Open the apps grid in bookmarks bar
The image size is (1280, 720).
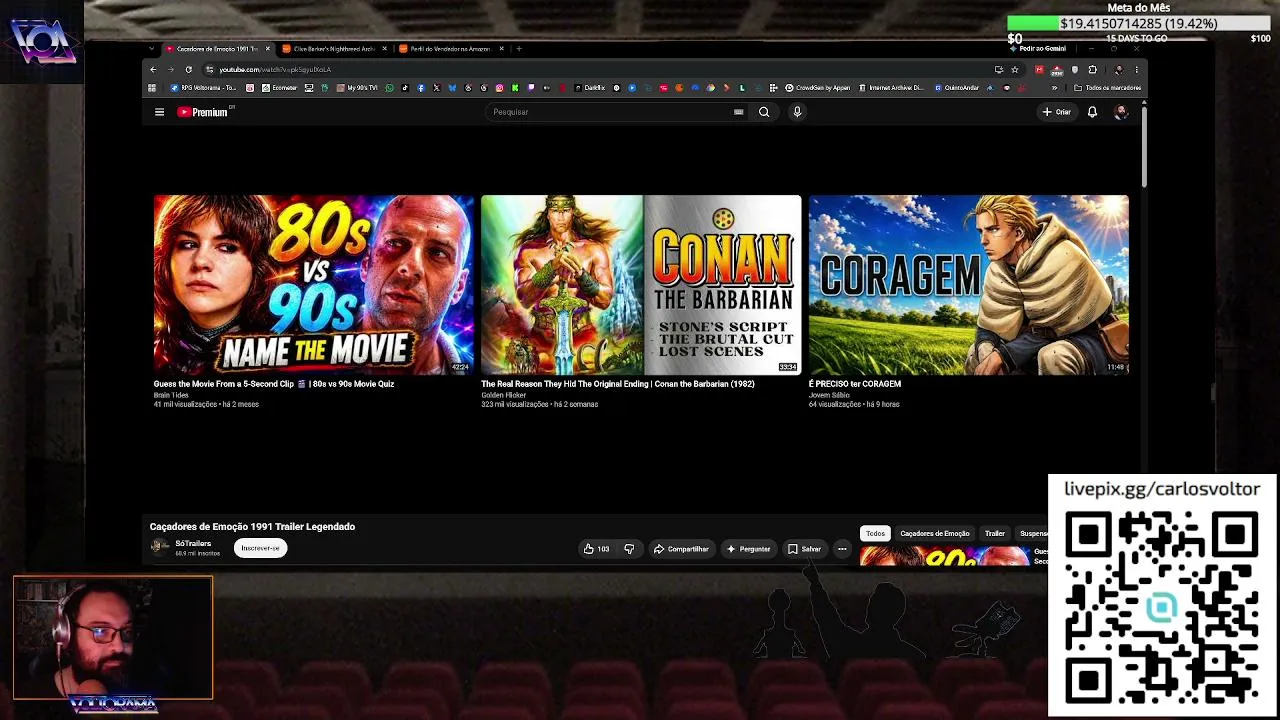click(x=152, y=88)
